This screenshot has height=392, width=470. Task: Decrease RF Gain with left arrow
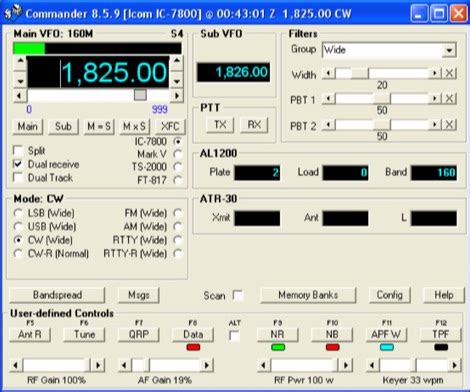click(16, 365)
